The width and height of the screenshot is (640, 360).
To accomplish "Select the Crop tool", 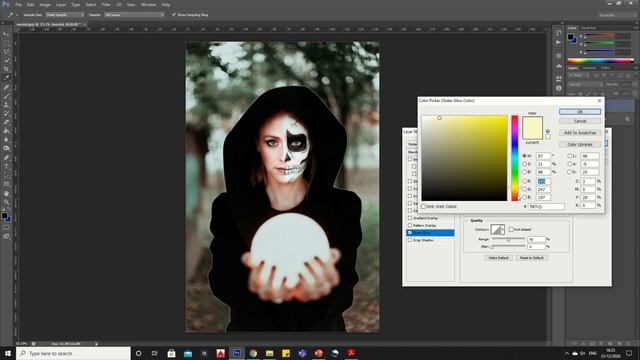I will coord(6,69).
